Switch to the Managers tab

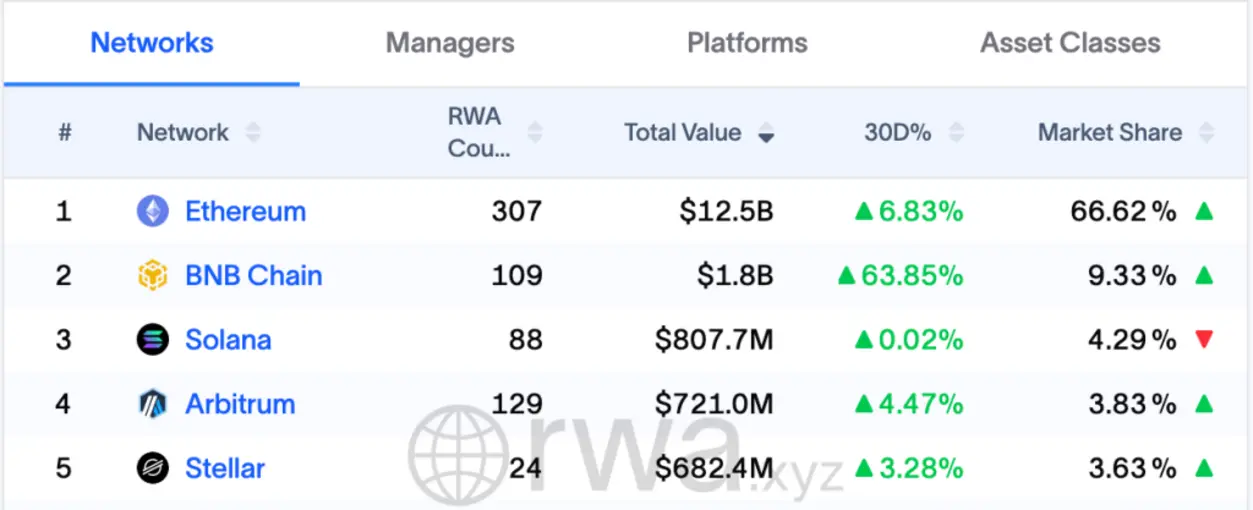pyautogui.click(x=450, y=43)
